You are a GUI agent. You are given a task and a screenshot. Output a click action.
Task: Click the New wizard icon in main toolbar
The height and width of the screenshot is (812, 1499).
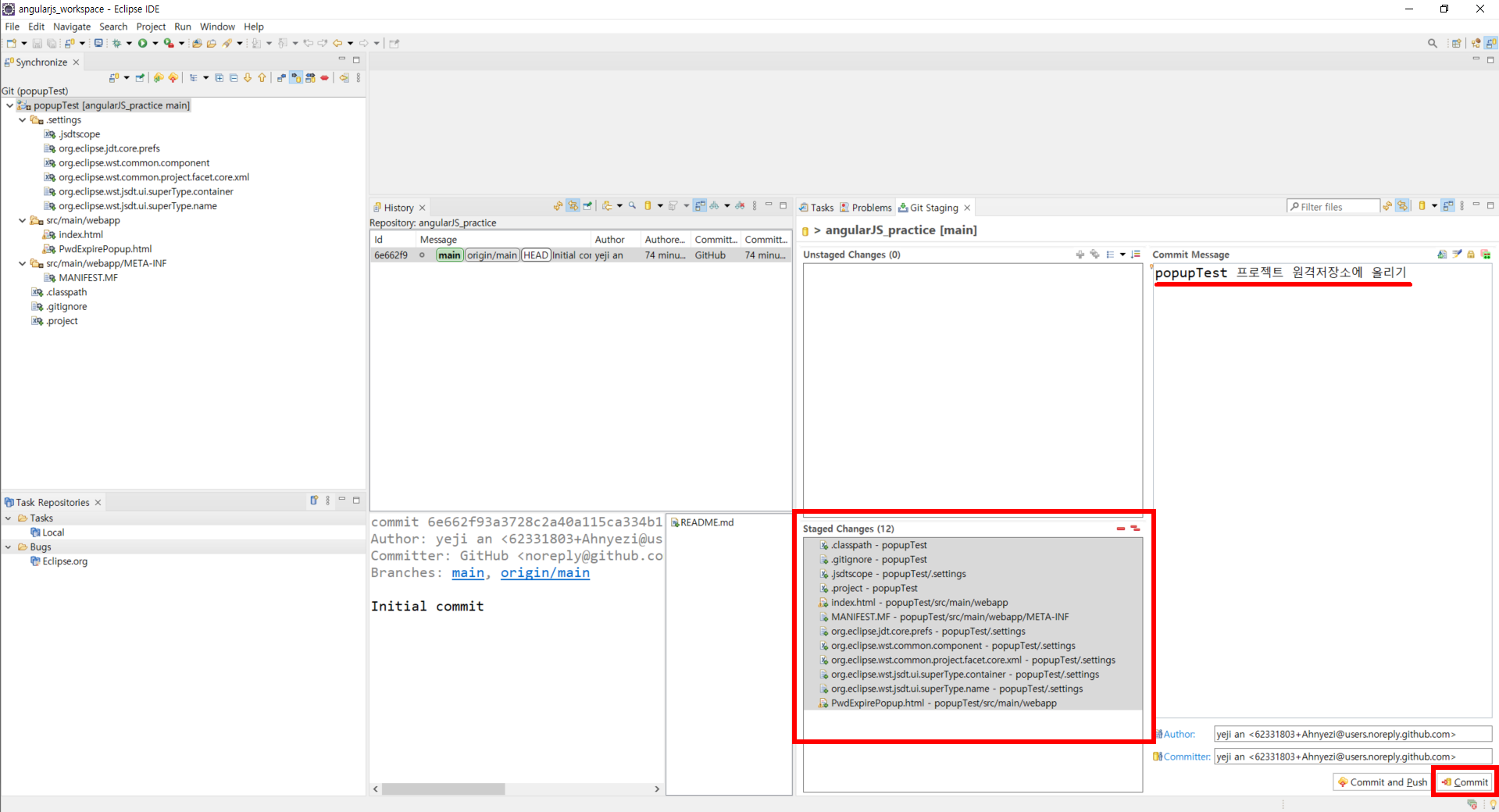12,43
